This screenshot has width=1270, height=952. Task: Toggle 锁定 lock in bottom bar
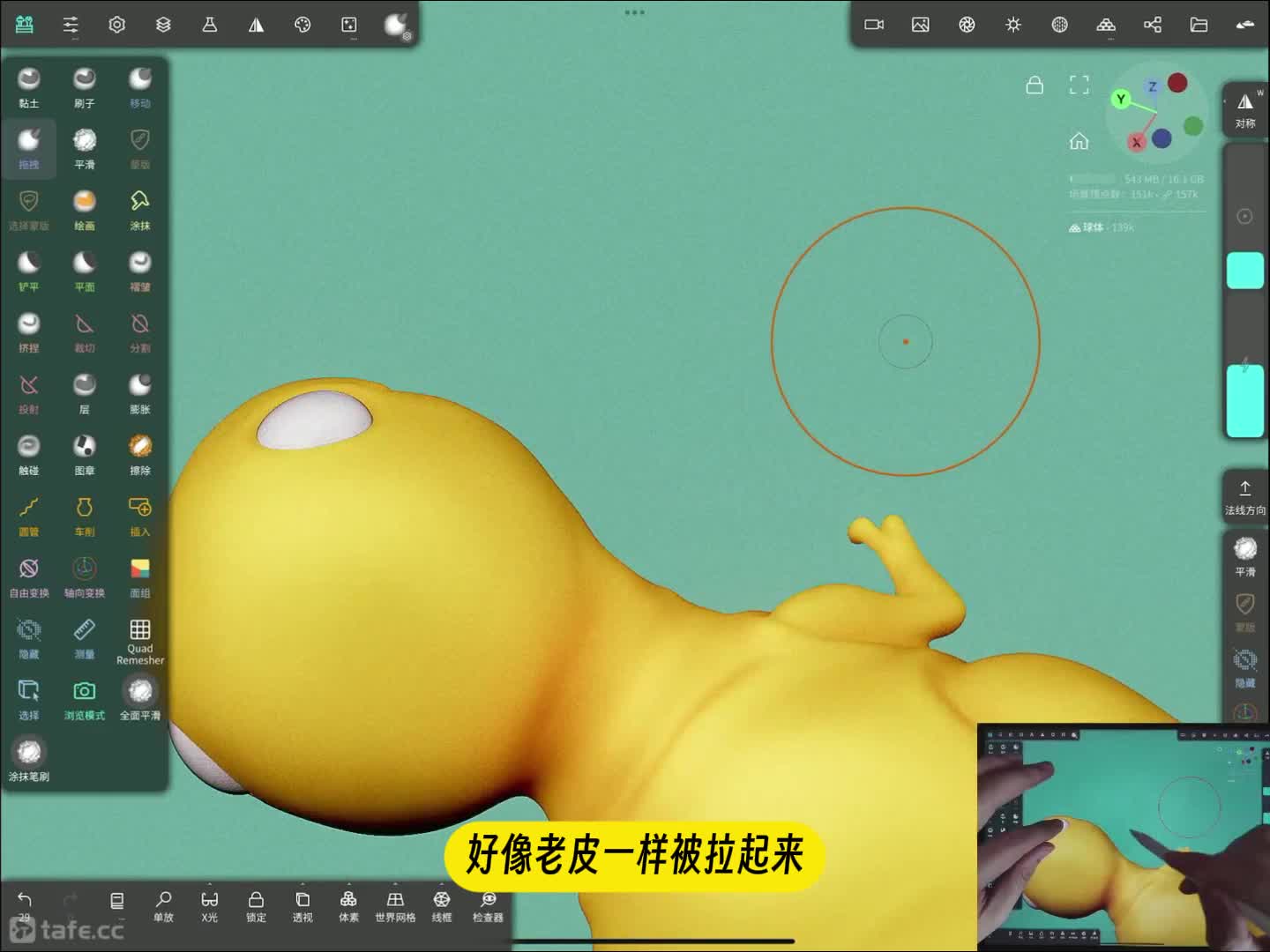pos(256,905)
